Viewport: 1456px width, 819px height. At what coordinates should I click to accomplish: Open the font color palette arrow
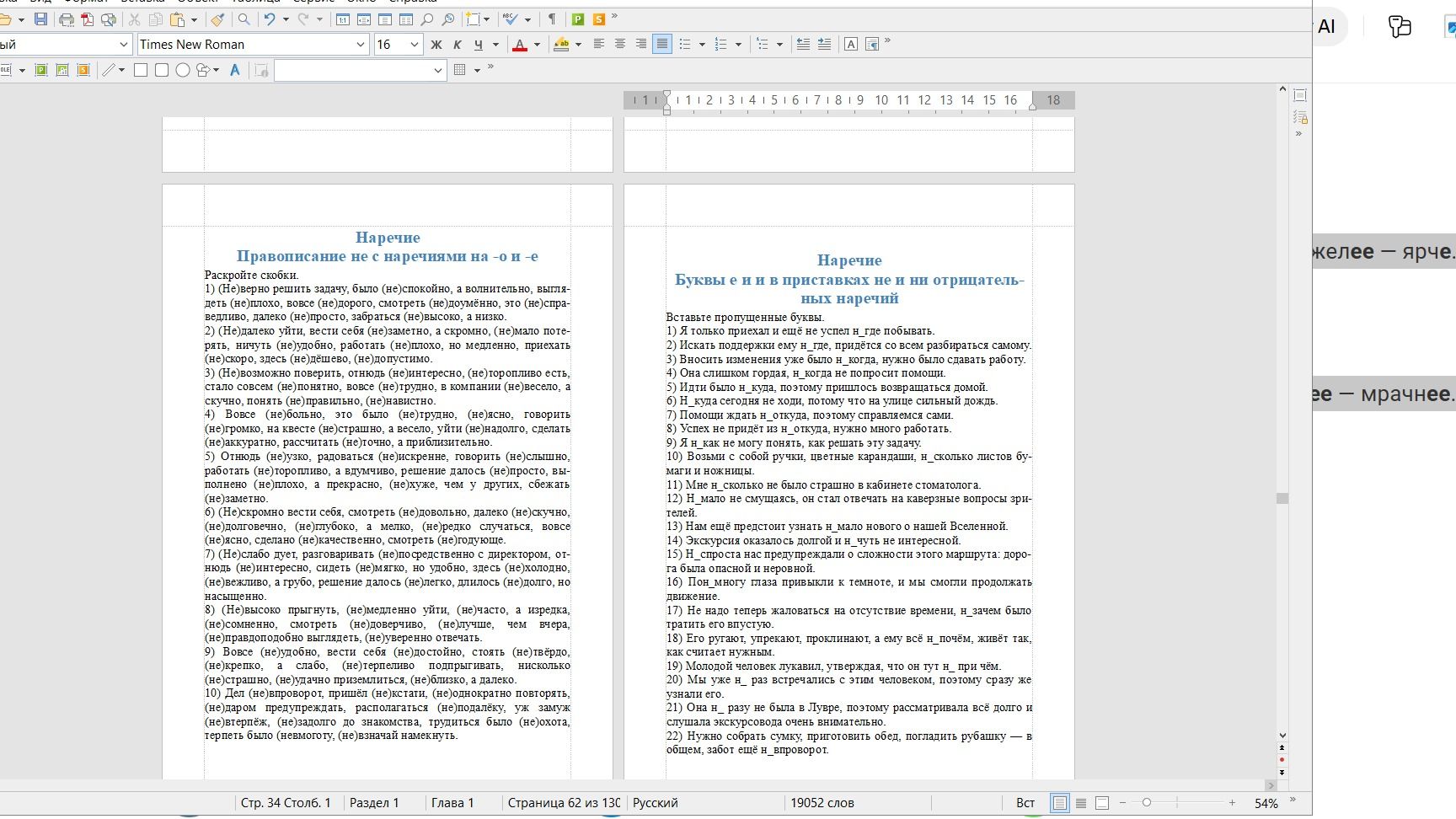pyautogui.click(x=537, y=45)
